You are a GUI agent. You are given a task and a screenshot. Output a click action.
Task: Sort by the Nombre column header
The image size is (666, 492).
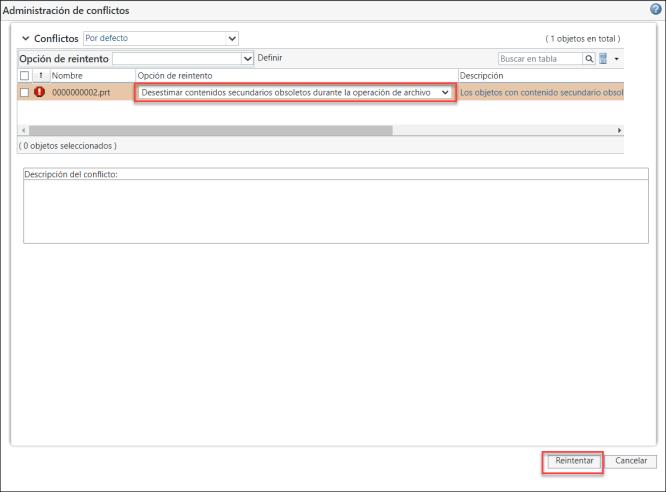point(67,76)
